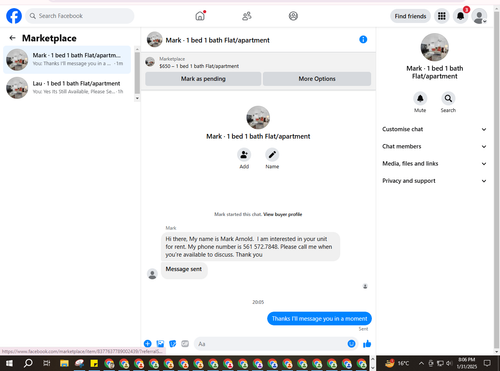Open Windows Start menu

point(9,363)
